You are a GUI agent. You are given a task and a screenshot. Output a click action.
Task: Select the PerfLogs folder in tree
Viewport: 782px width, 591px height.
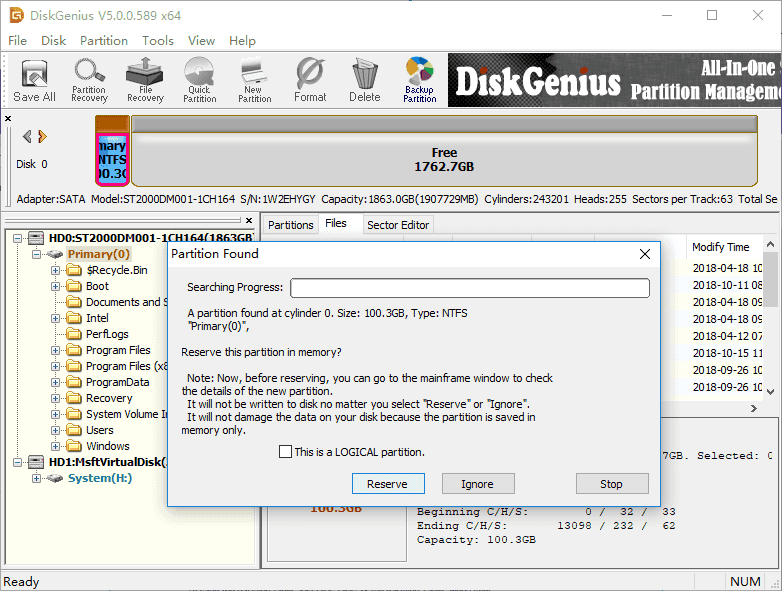(107, 334)
